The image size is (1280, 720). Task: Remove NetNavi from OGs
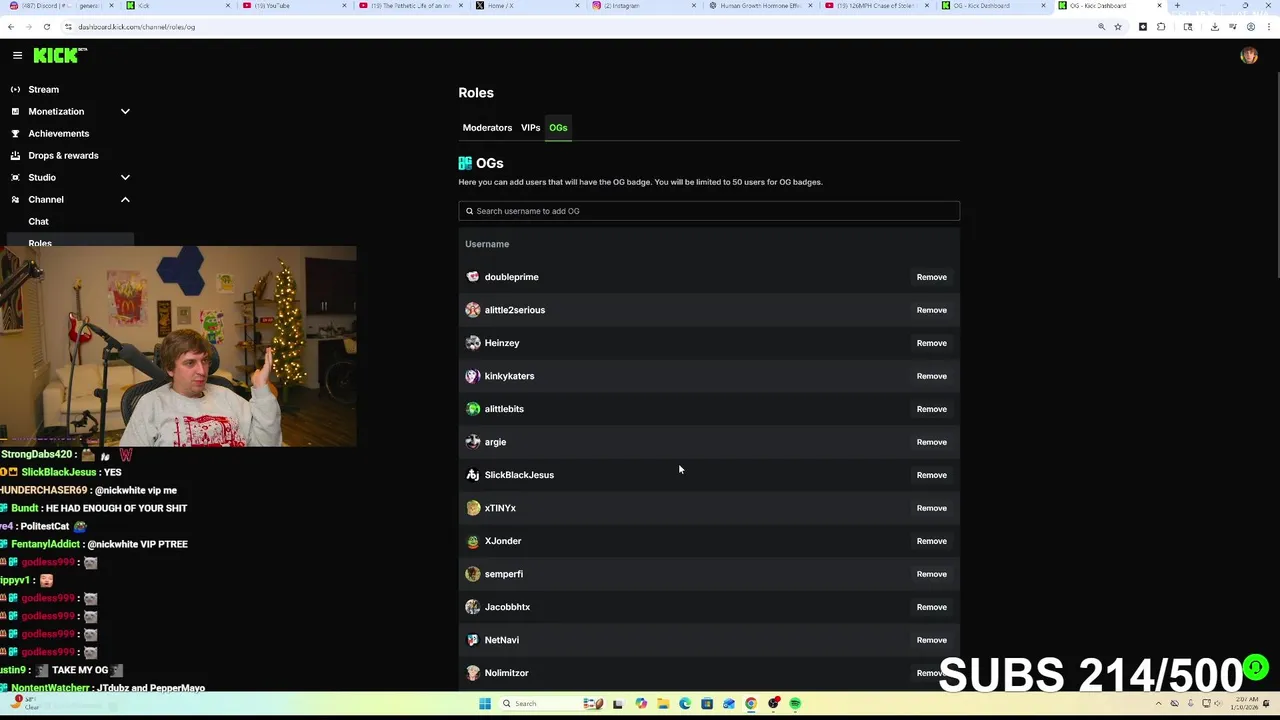tap(931, 640)
